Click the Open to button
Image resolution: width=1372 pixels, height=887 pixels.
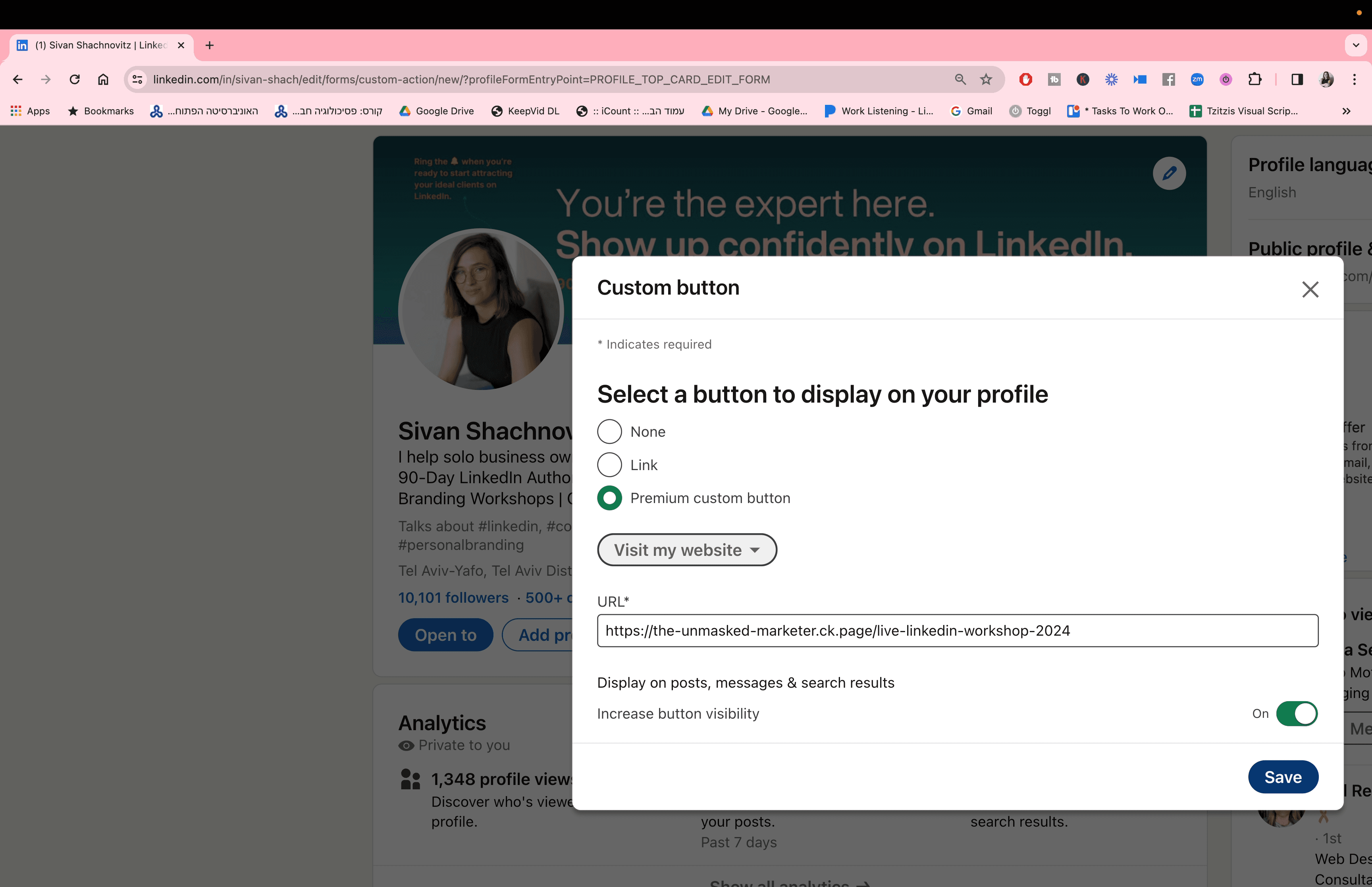446,635
